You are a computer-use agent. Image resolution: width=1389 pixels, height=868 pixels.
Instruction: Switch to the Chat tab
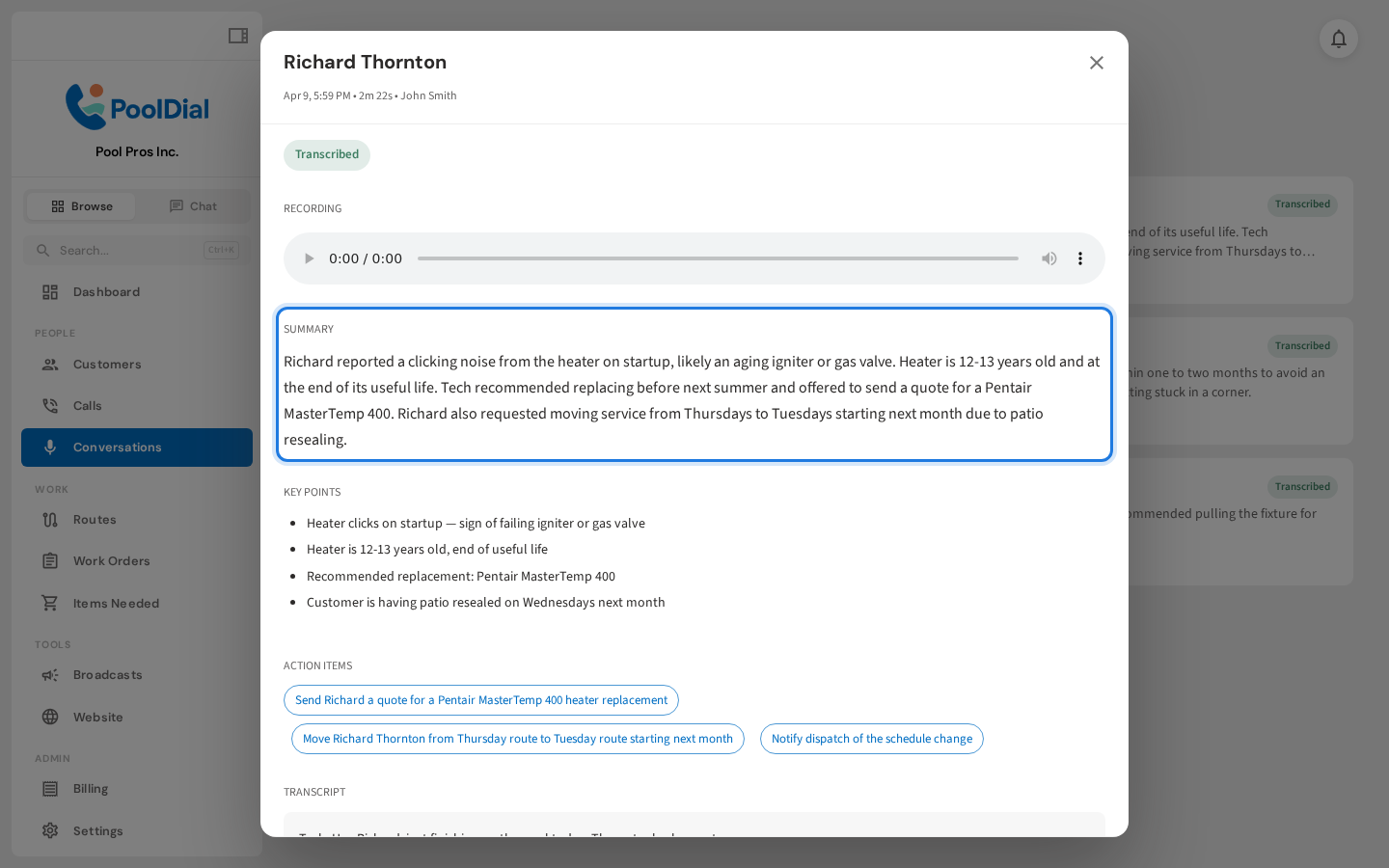(x=194, y=205)
